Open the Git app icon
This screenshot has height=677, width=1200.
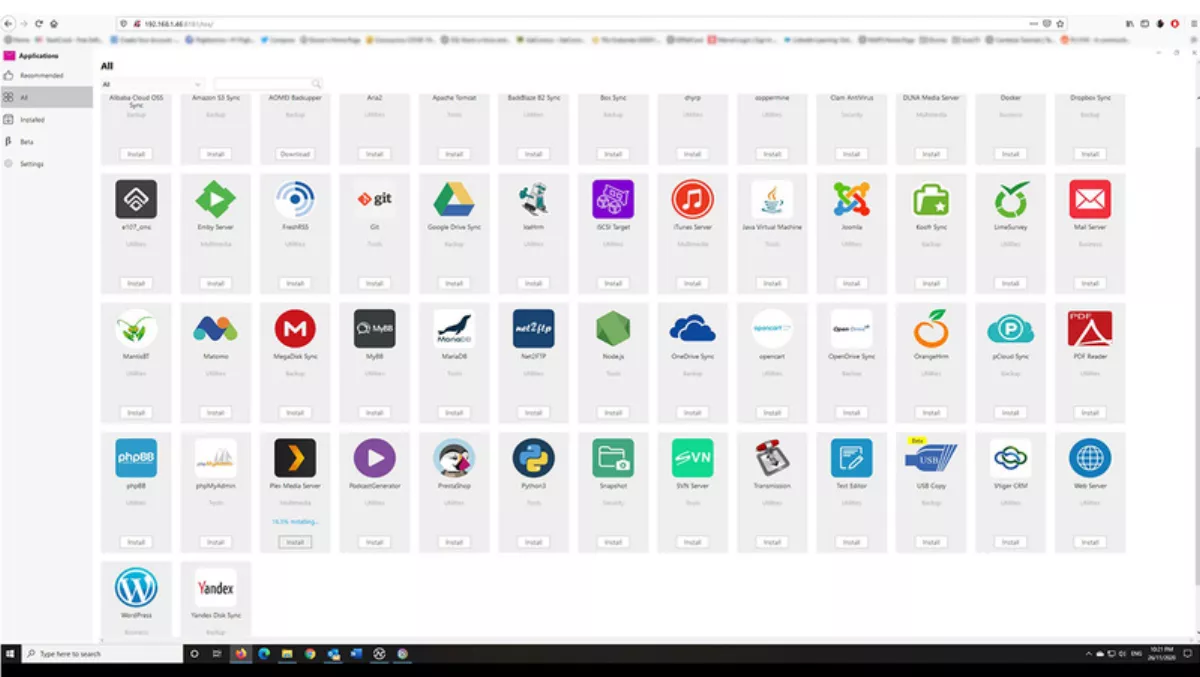coord(375,199)
